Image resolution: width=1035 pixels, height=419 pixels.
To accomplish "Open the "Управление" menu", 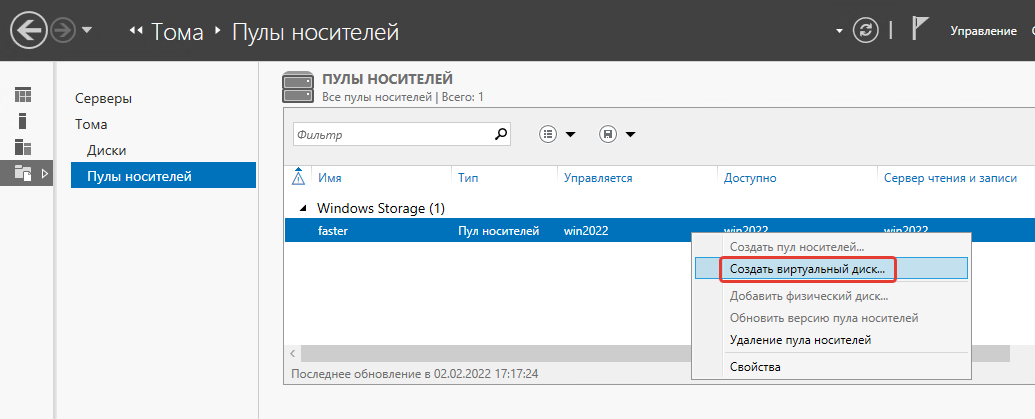I will (982, 31).
